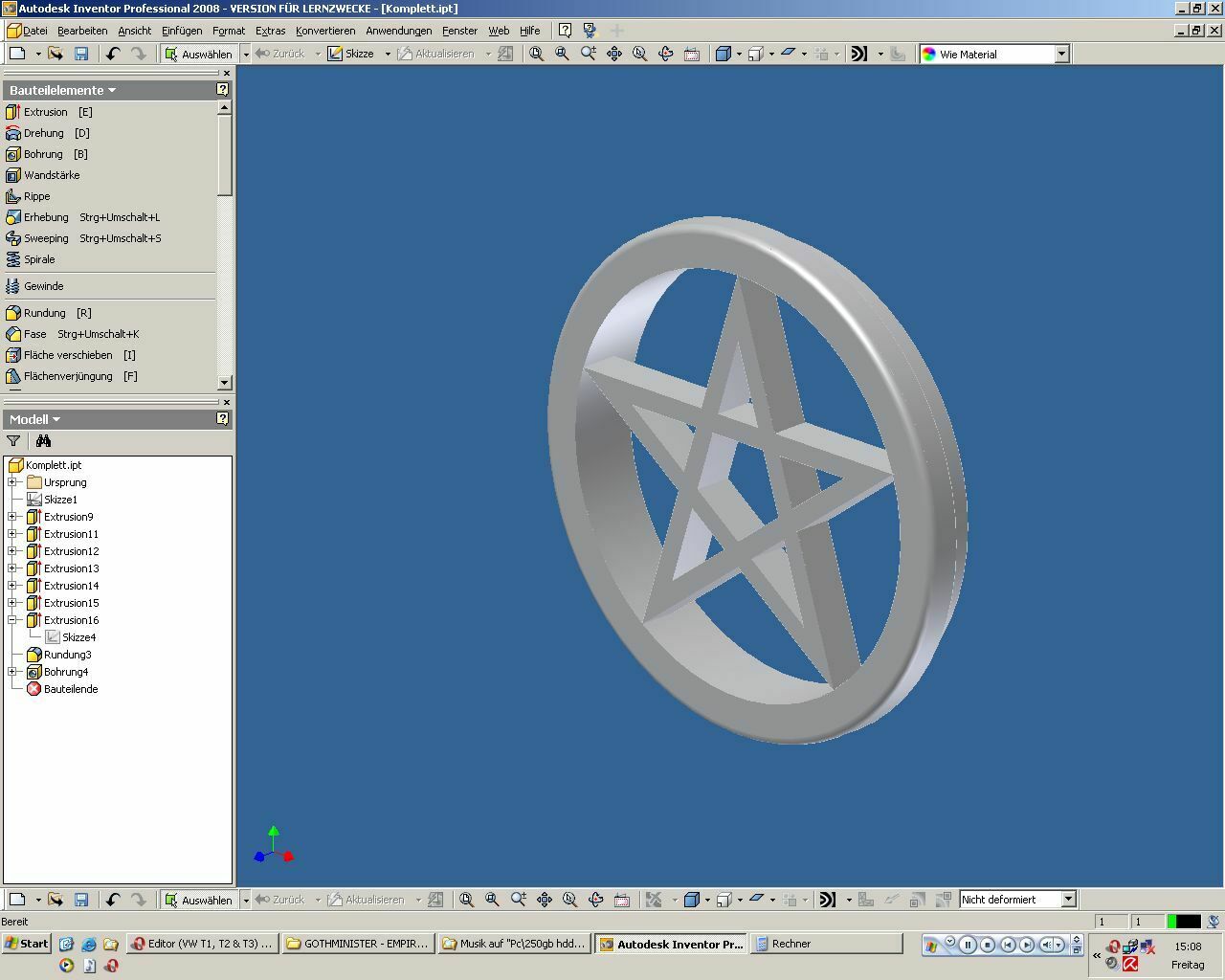1225x980 pixels.
Task: Expand the Extrusion12 tree node
Action: [x=13, y=551]
